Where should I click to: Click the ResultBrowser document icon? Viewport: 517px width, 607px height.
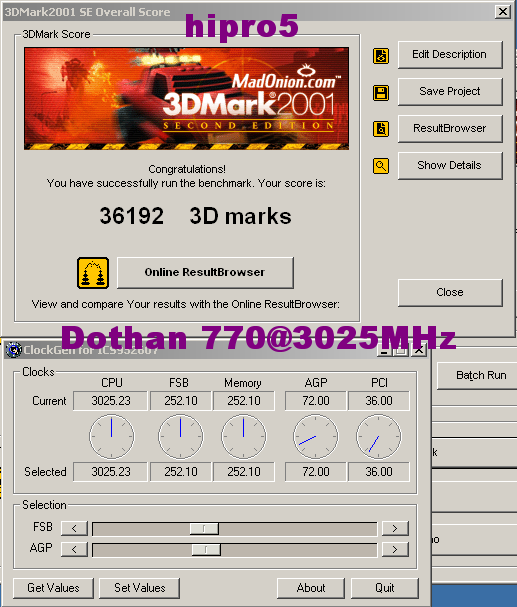[381, 129]
